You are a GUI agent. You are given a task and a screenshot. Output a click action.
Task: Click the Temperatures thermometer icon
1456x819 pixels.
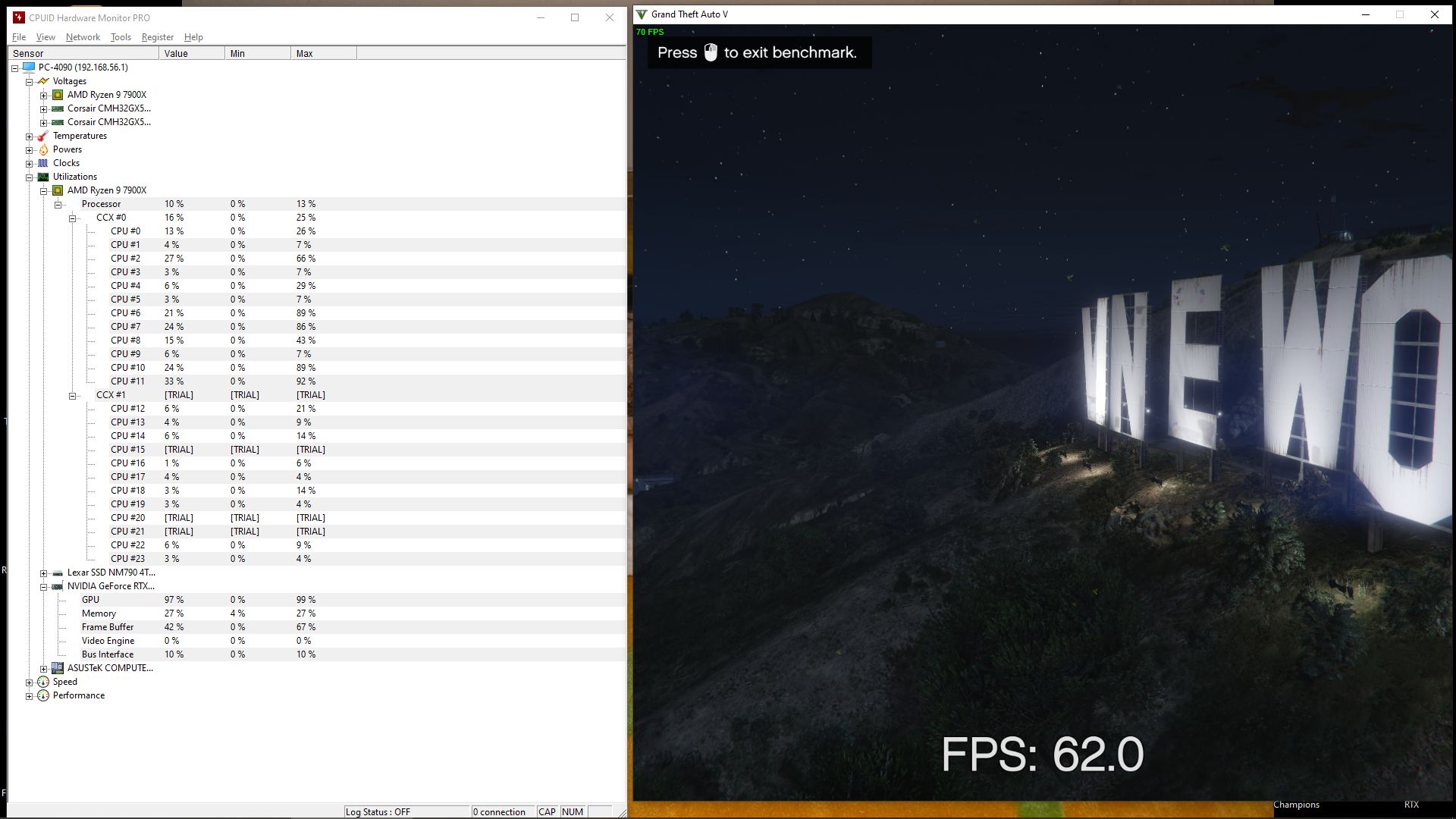pyautogui.click(x=43, y=136)
